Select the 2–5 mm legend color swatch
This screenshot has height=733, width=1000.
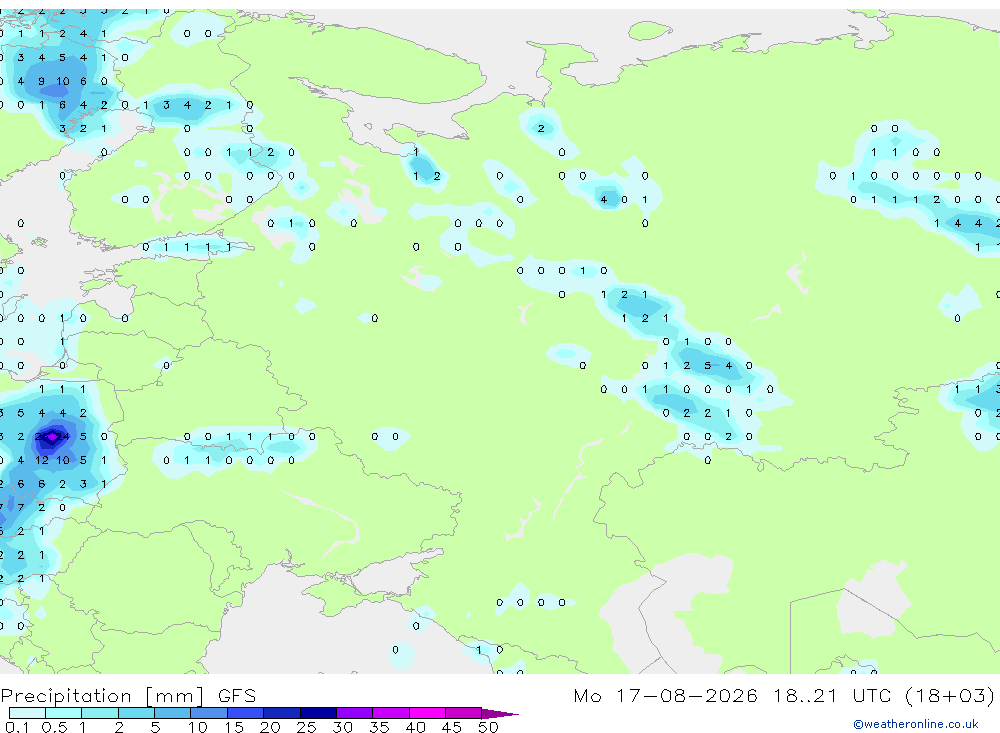136,713
